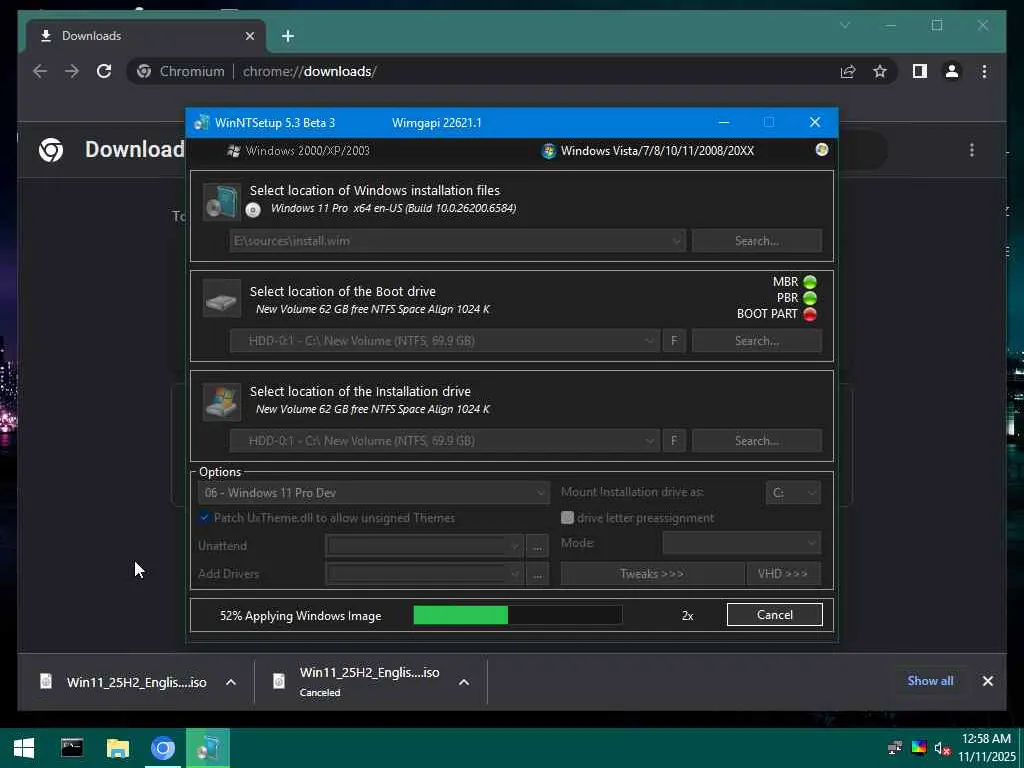
Task: Open the Windows Start menu
Action: pos(24,748)
